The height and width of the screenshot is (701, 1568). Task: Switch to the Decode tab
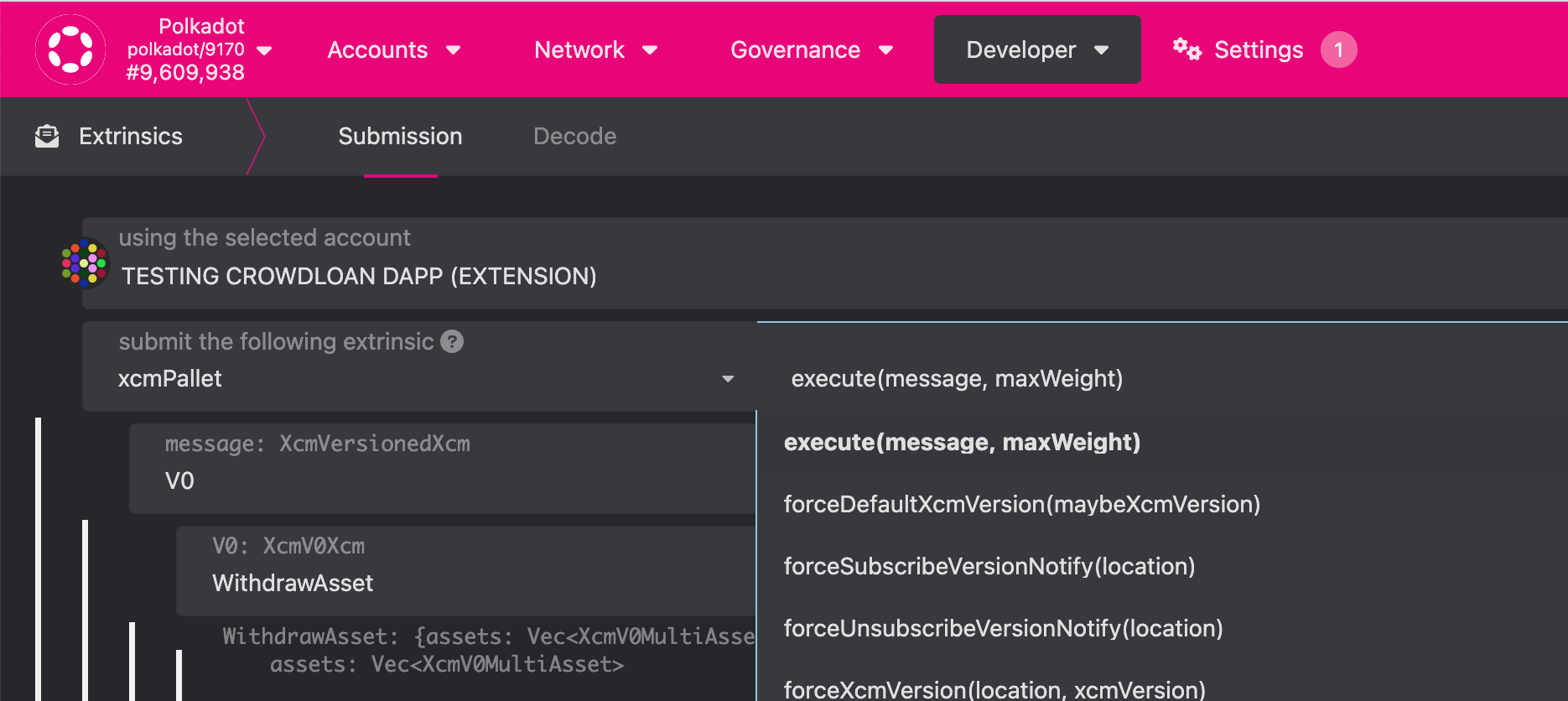[574, 136]
